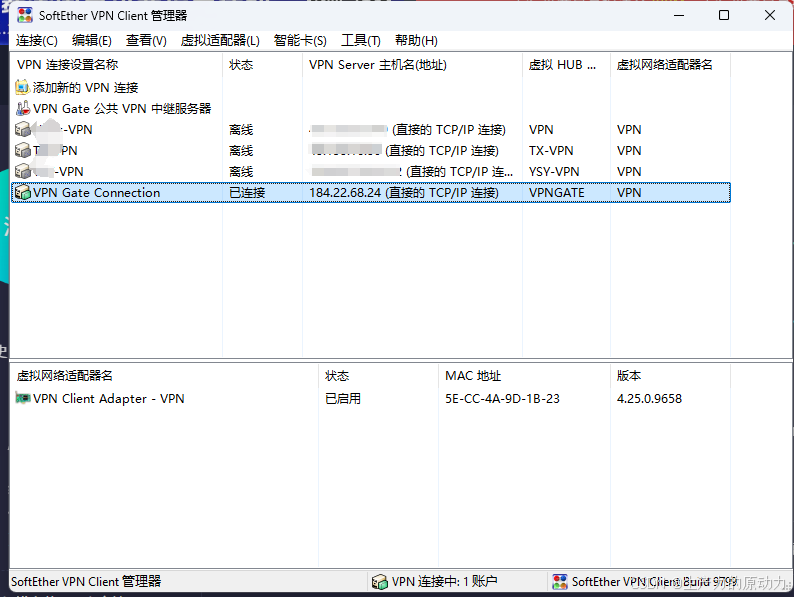Sort by VPN 连接设置名称 column header
The image size is (794, 597).
pyautogui.click(x=116, y=65)
